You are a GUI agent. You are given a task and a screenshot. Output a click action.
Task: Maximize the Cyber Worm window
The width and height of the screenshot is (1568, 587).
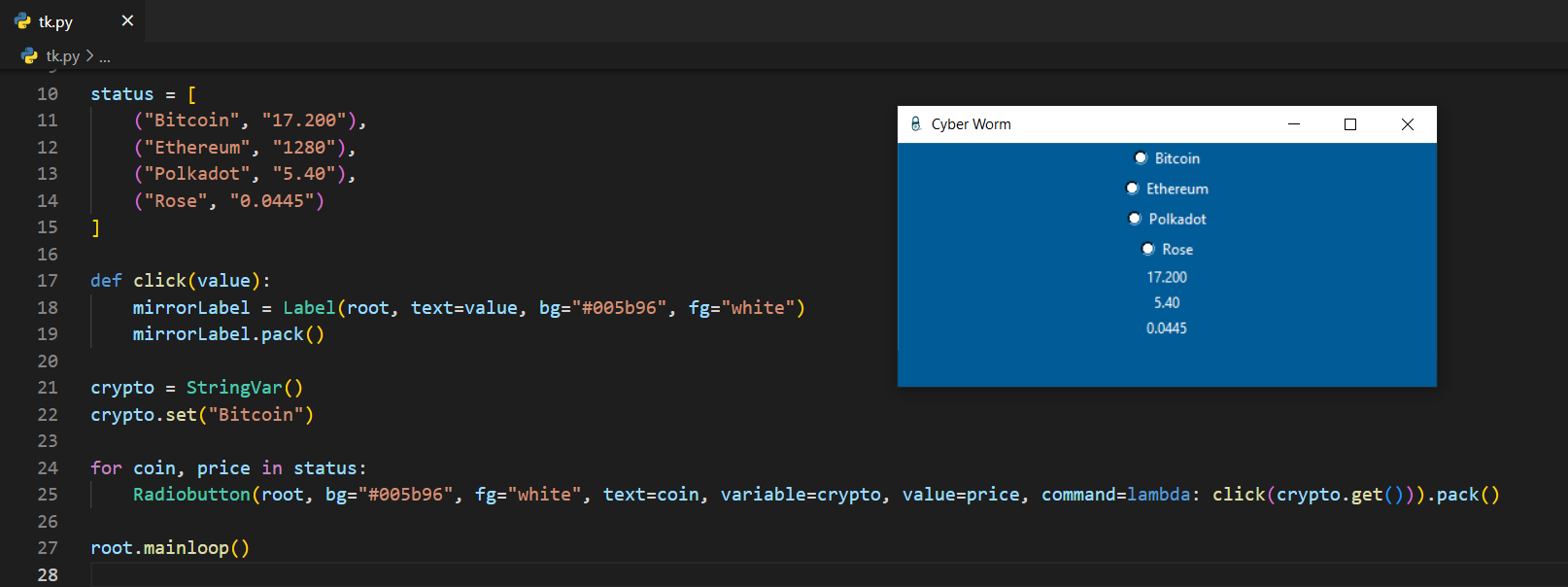click(x=1350, y=124)
